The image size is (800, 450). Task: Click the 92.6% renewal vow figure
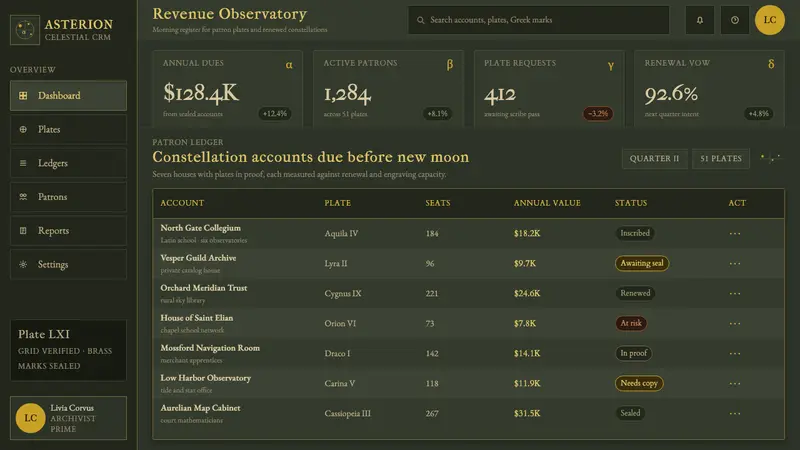tap(671, 93)
